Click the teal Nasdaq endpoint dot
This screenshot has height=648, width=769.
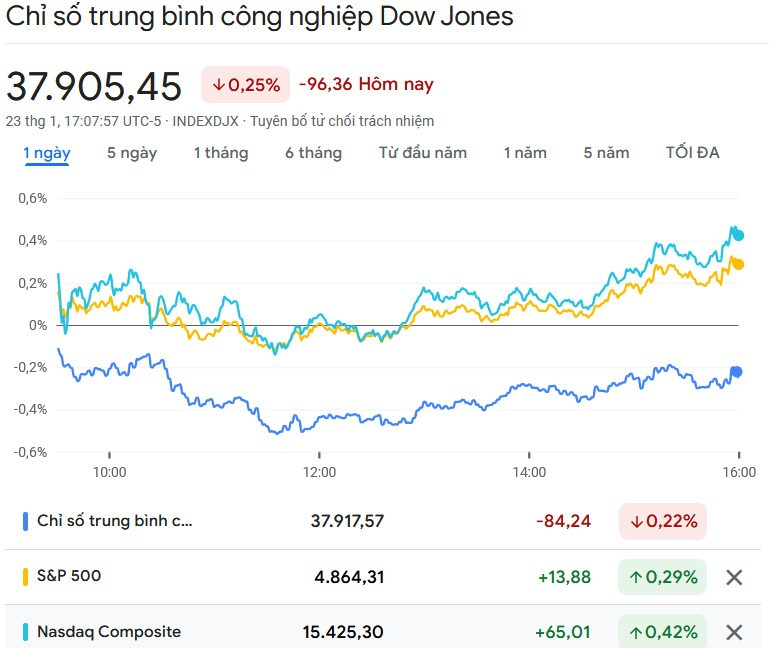click(x=738, y=236)
